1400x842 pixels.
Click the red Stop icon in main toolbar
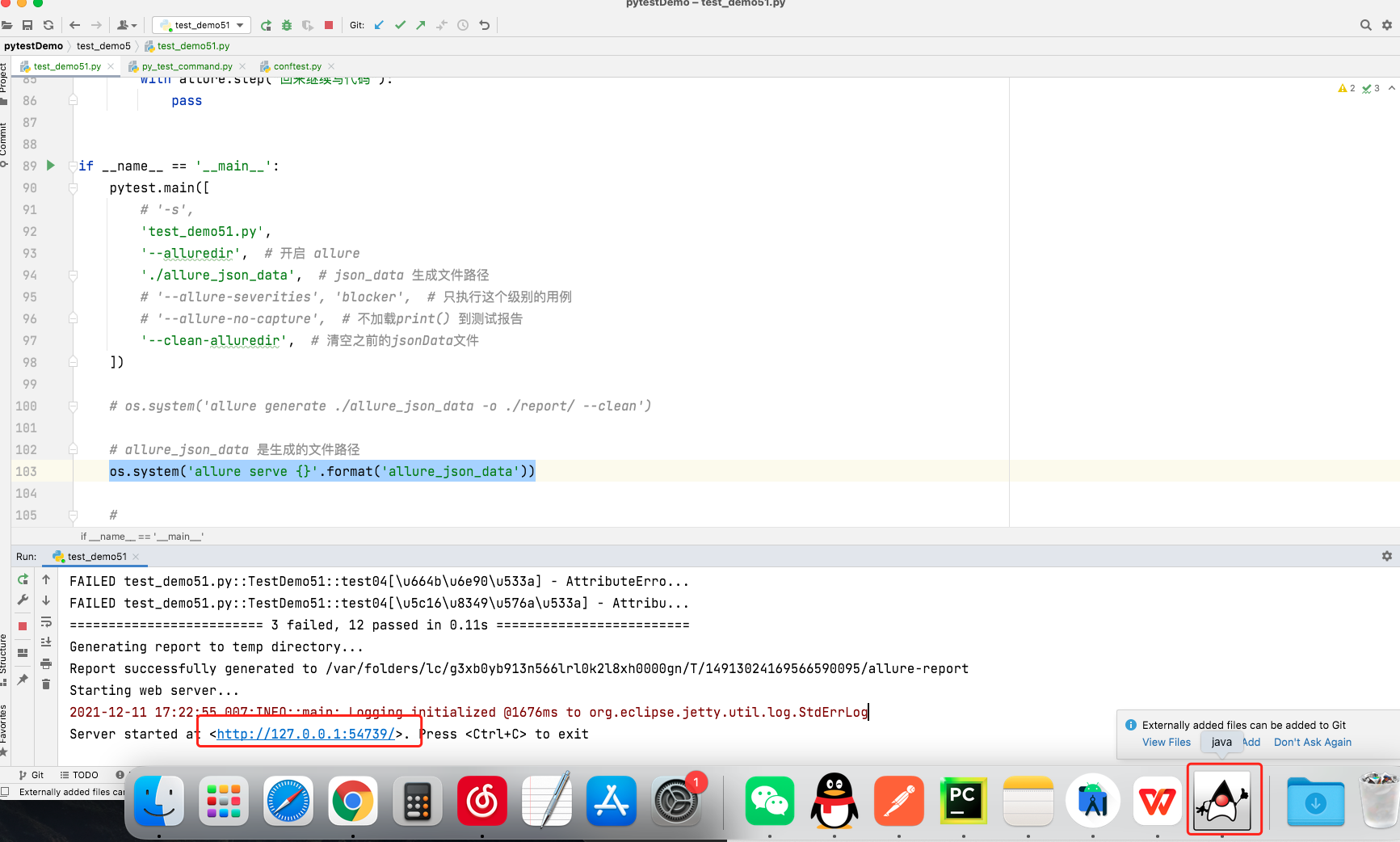point(329,25)
